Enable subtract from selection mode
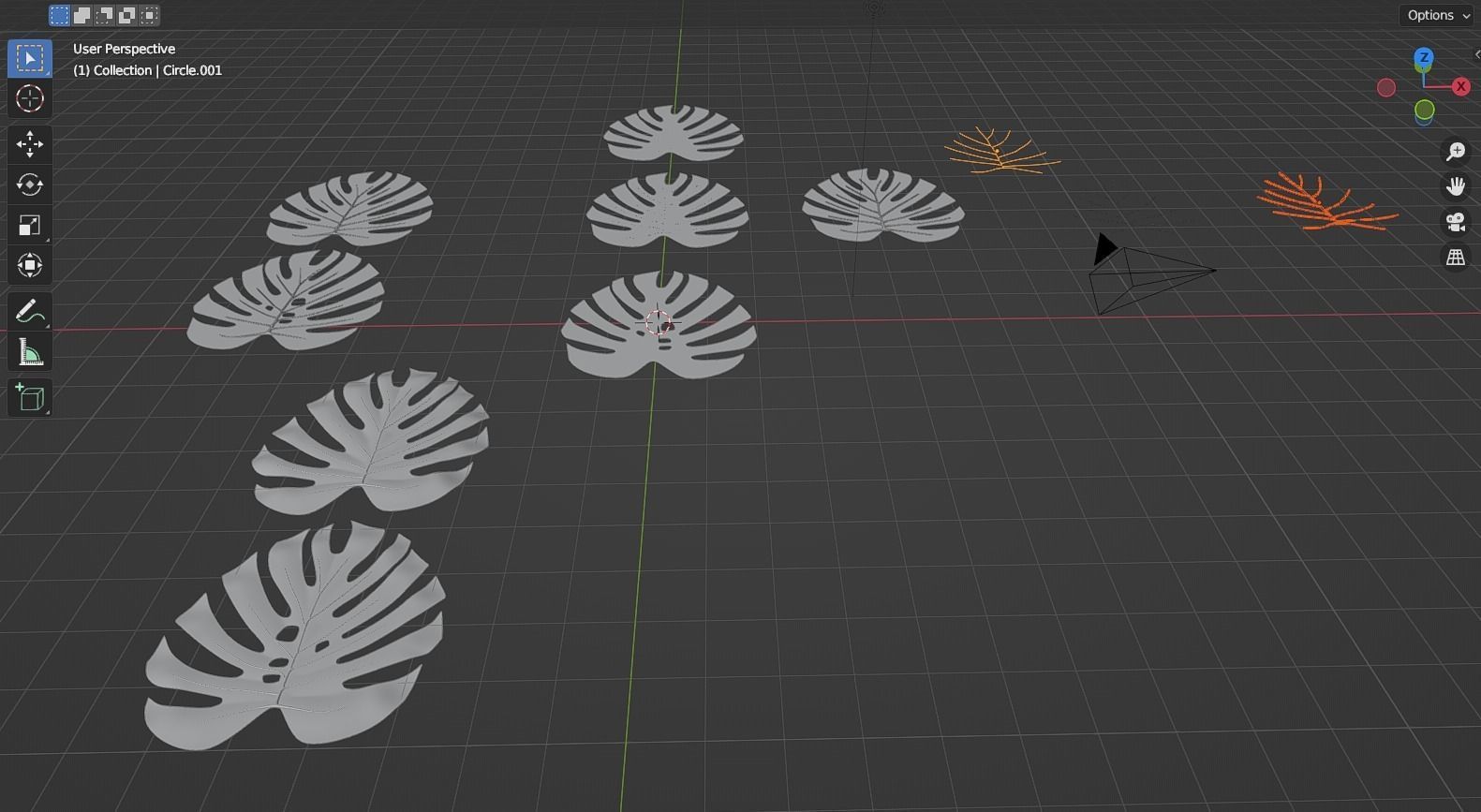This screenshot has width=1481, height=812. (104, 15)
